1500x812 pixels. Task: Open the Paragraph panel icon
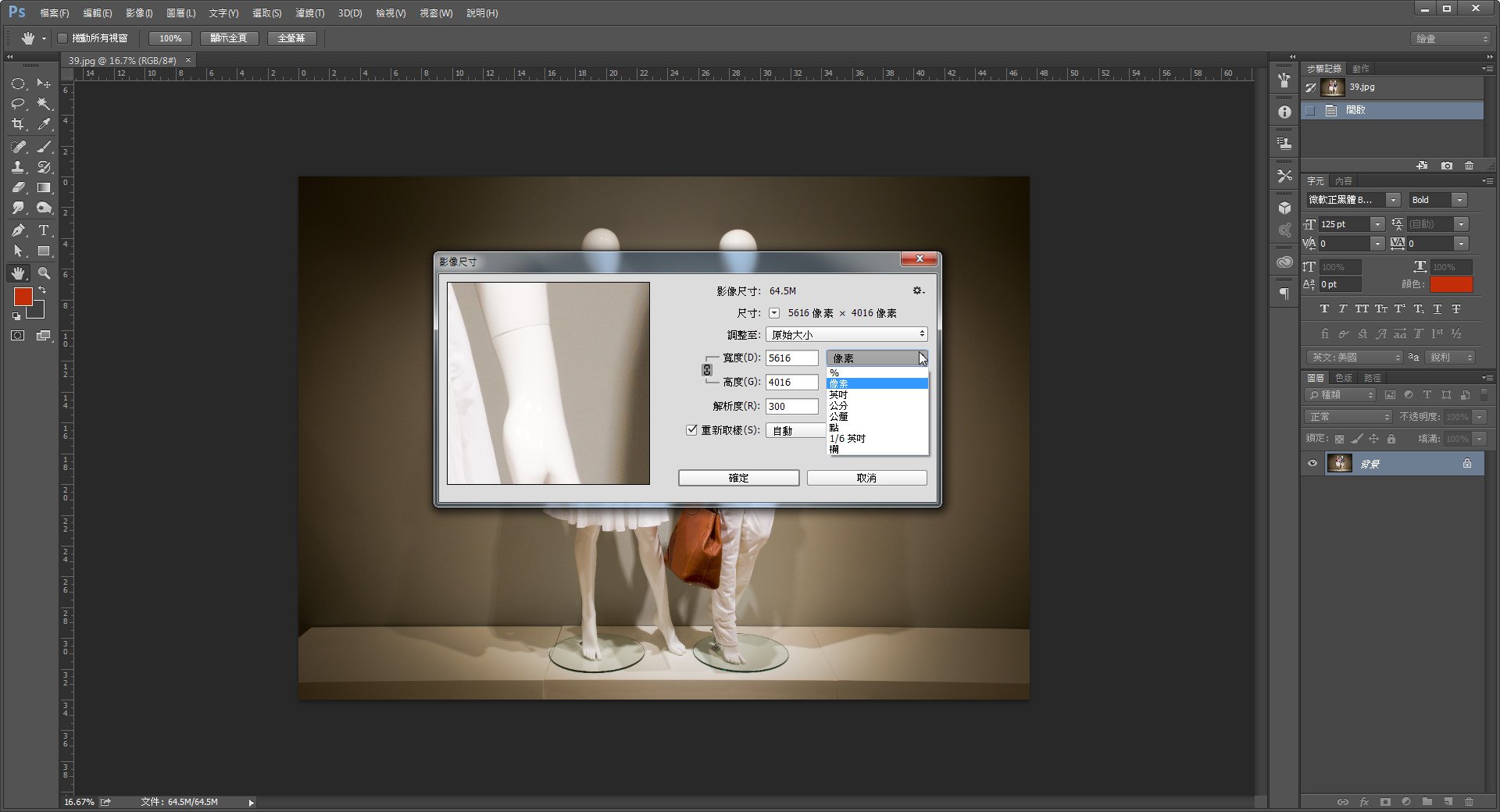(x=1284, y=294)
